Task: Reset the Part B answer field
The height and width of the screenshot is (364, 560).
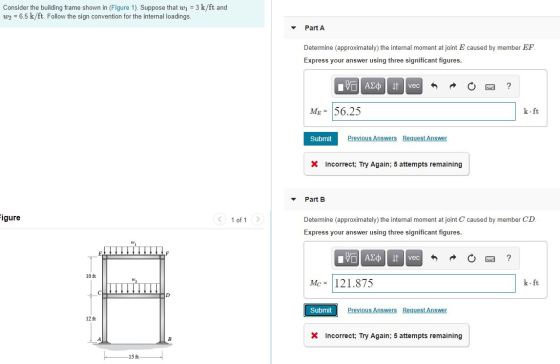Action: pyautogui.click(x=471, y=258)
